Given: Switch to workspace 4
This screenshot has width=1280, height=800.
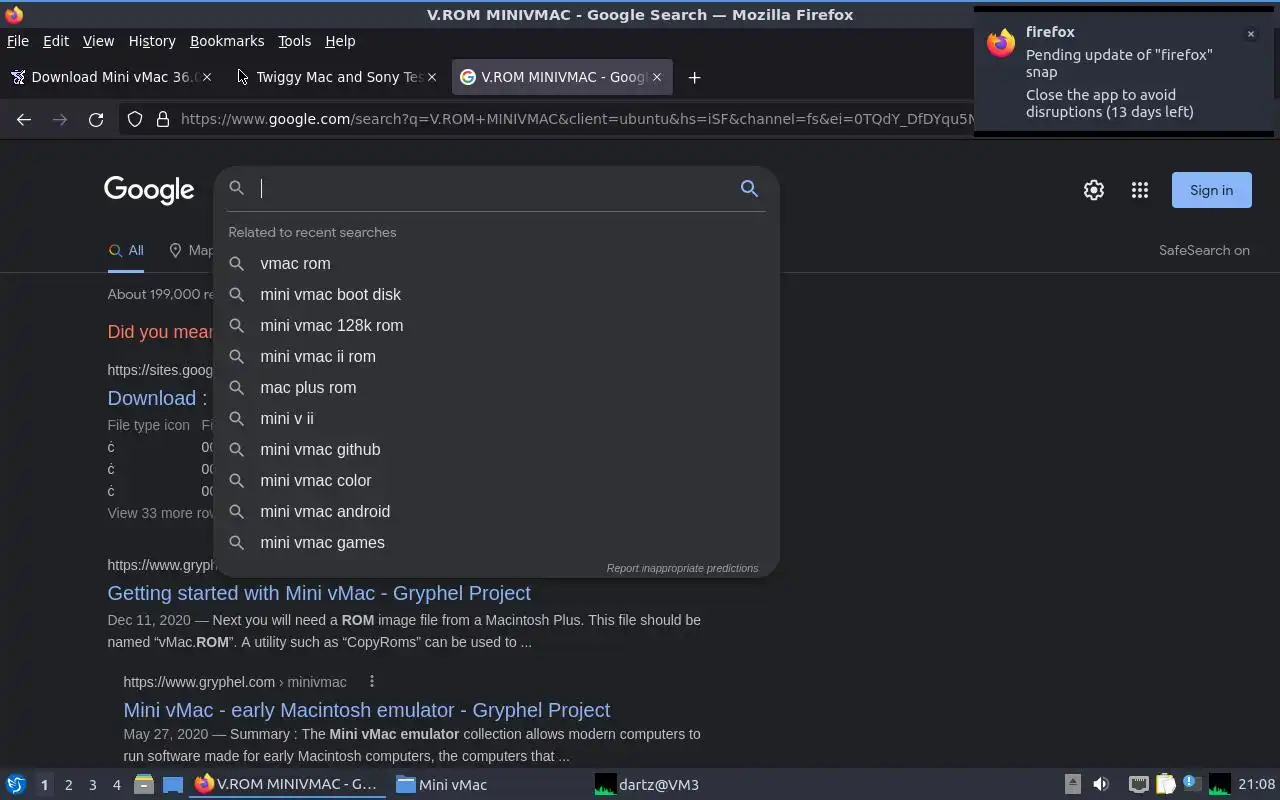Looking at the screenshot, I should point(116,785).
